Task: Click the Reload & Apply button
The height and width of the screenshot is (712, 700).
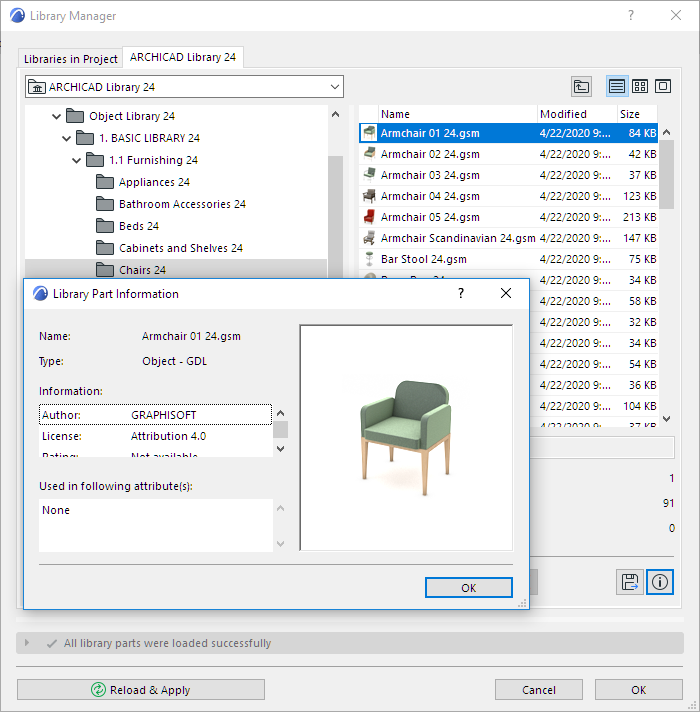Action: point(141,689)
